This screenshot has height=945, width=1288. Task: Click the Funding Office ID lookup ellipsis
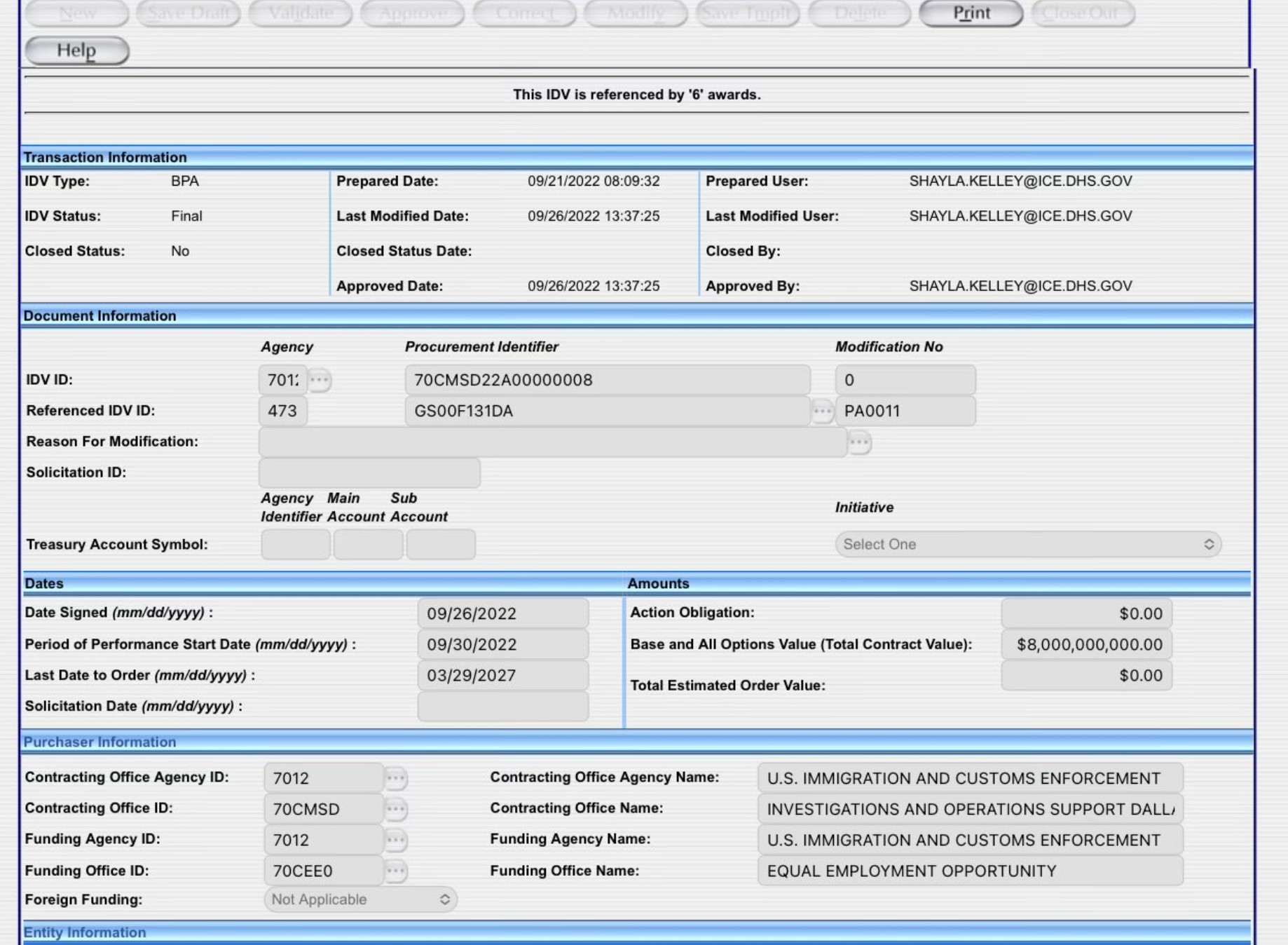(x=395, y=871)
